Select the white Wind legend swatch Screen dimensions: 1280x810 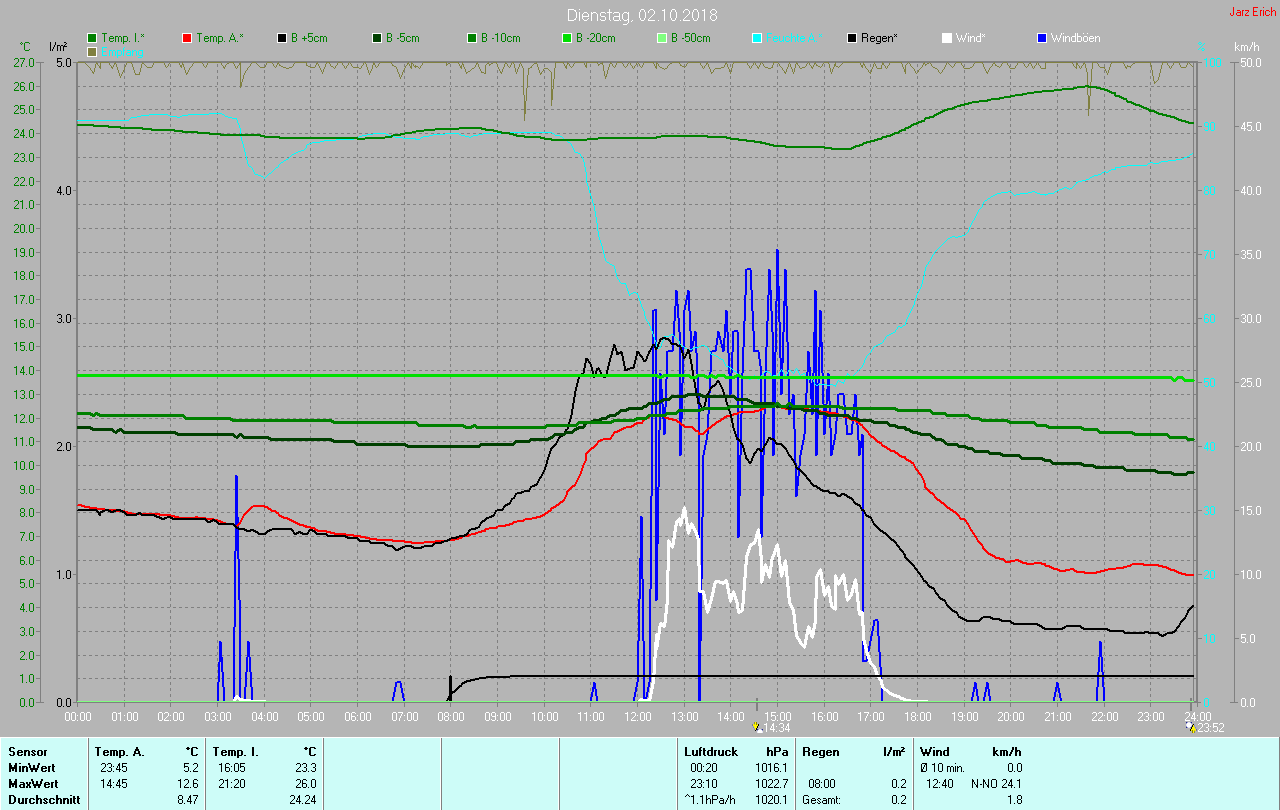[946, 38]
